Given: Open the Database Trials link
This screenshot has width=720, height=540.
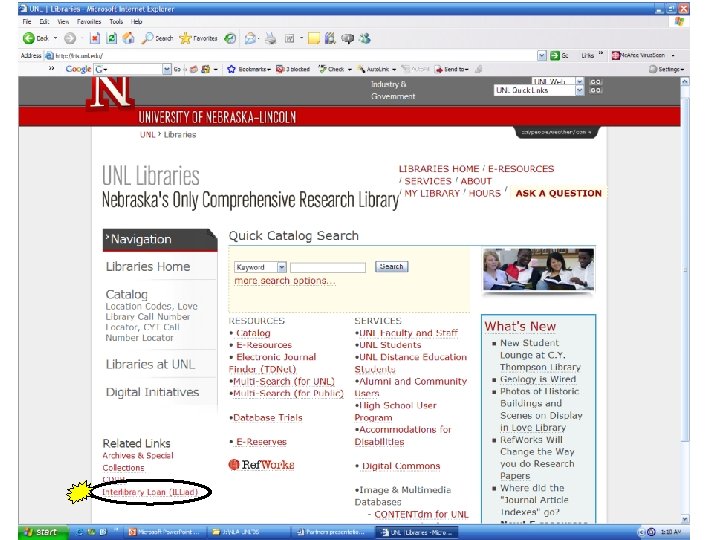Looking at the screenshot, I should (x=268, y=418).
